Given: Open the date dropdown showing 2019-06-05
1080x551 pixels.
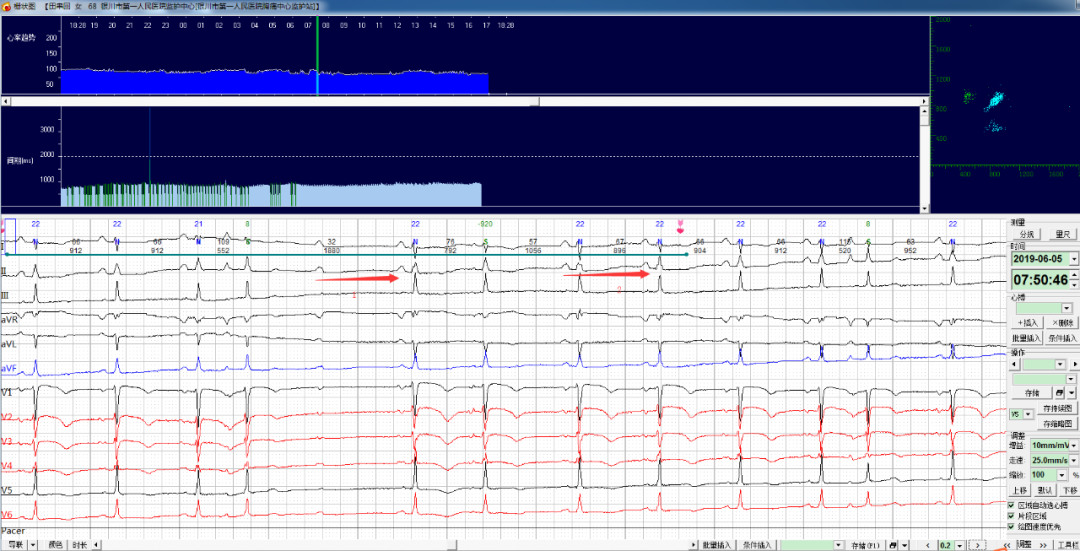Looking at the screenshot, I should 1074,259.
